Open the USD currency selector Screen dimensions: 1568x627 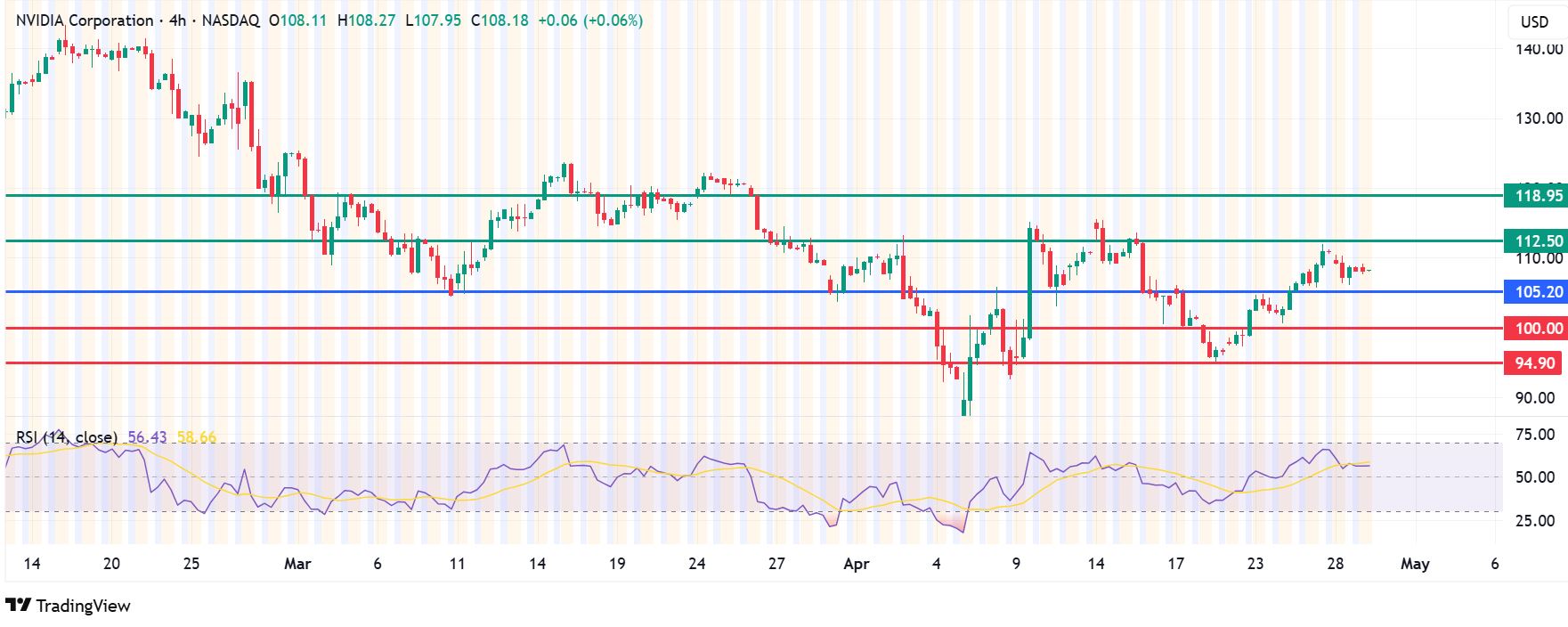(x=1534, y=22)
